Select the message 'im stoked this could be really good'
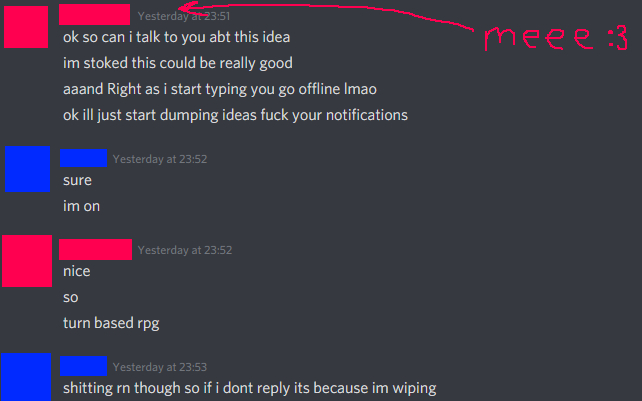642x401 pixels. [x=178, y=63]
